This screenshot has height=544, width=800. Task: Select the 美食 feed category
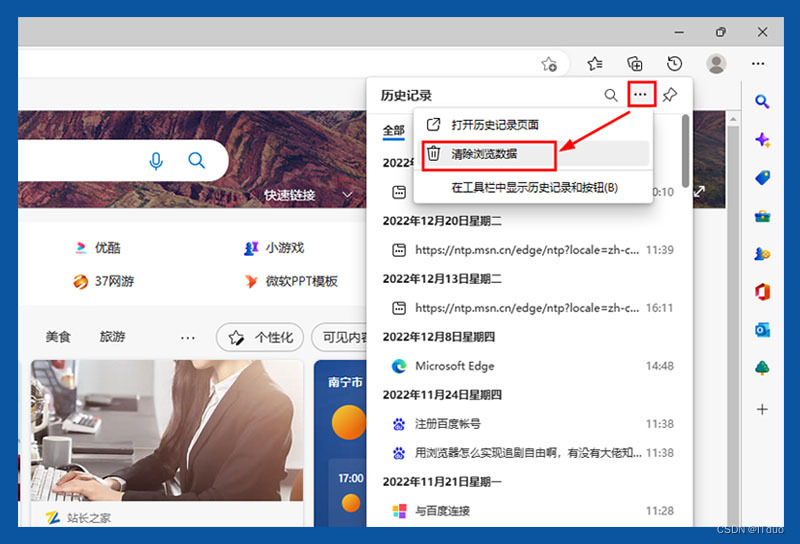pyautogui.click(x=58, y=337)
